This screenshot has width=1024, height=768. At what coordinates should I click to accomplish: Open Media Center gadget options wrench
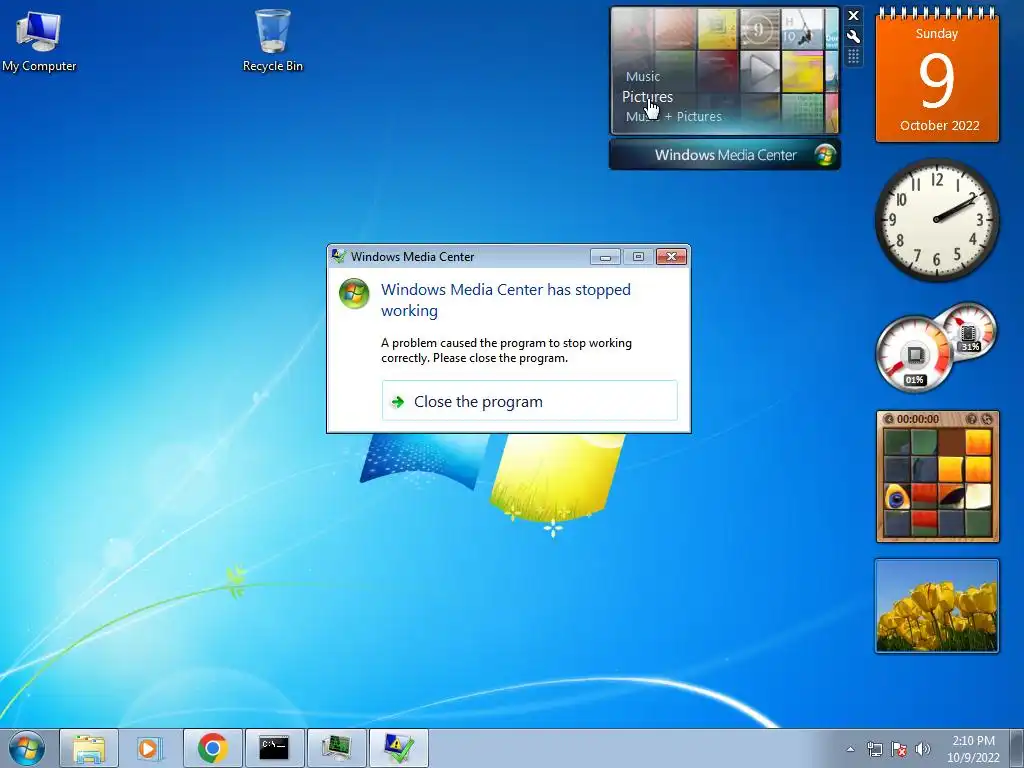[854, 37]
